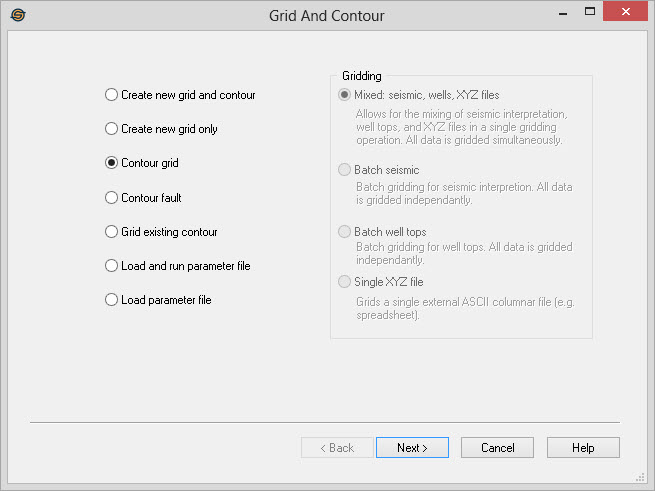
Task: Choose the 'Load parameter file' option
Action: point(112,300)
